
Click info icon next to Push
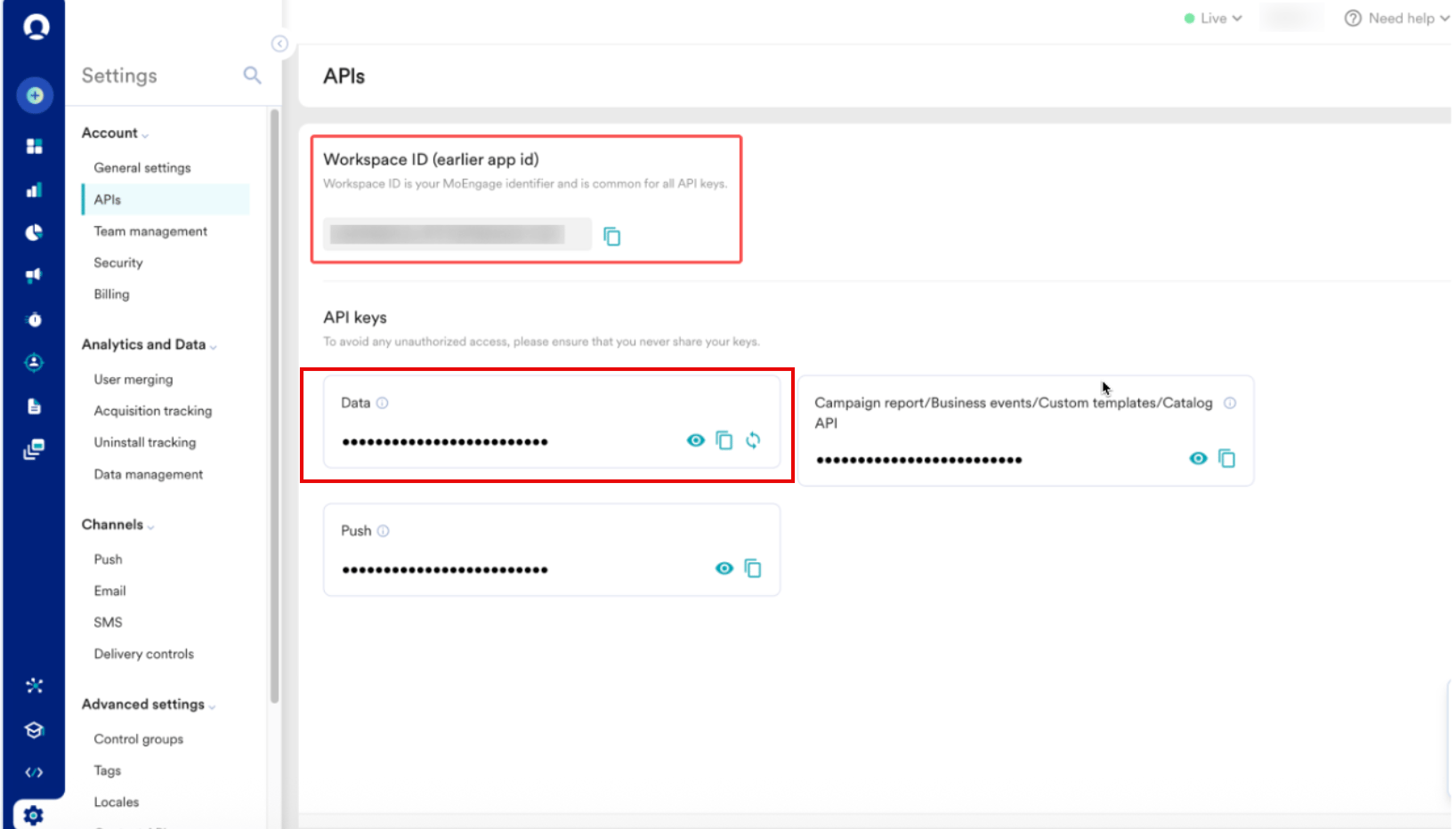click(384, 531)
